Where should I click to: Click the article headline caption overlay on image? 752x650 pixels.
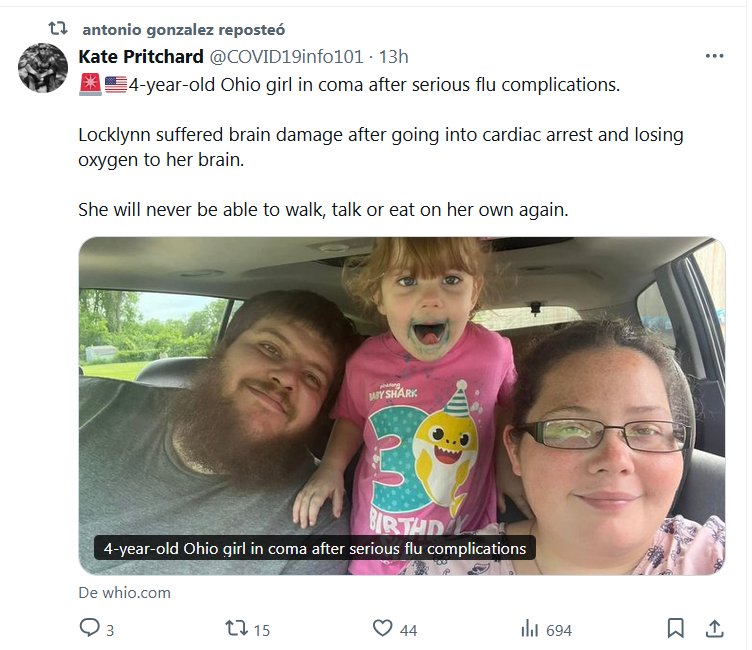click(315, 548)
